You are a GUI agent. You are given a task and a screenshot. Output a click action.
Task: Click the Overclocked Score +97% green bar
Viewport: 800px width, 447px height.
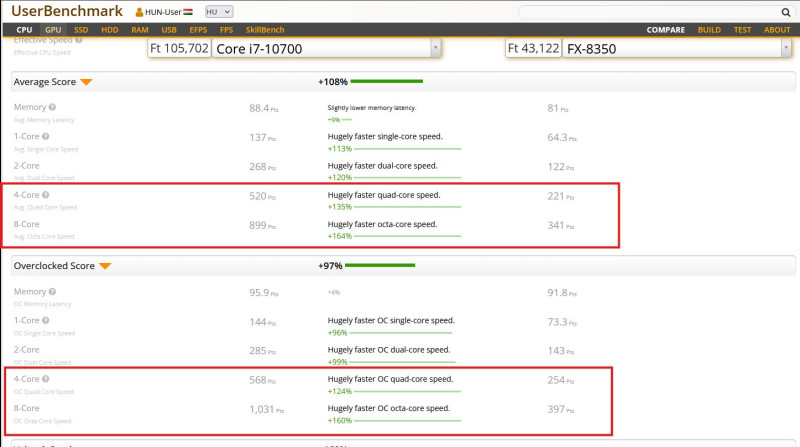(380, 265)
